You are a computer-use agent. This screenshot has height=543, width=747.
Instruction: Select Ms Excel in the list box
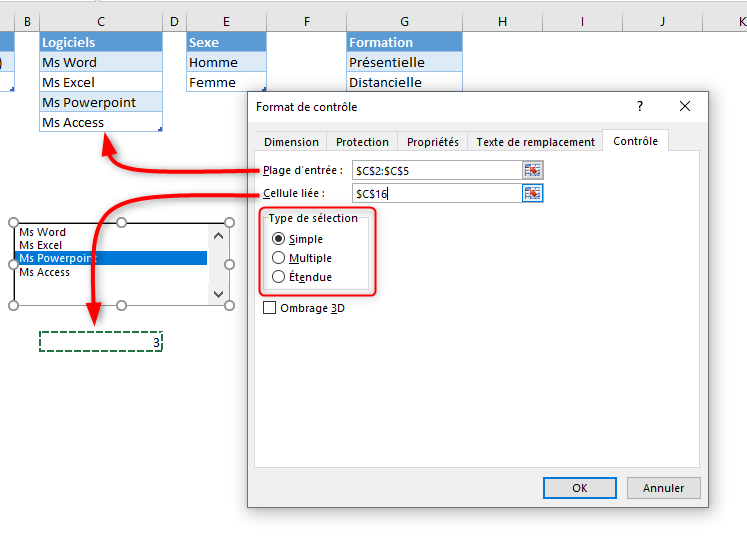(x=112, y=245)
